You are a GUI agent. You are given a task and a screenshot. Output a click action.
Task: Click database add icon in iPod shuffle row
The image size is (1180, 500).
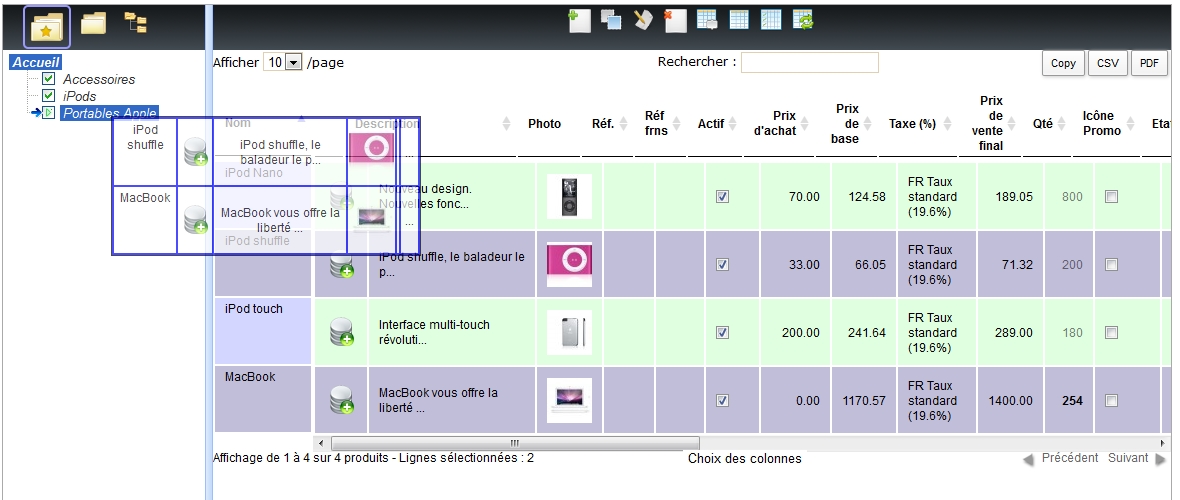[x=342, y=264]
